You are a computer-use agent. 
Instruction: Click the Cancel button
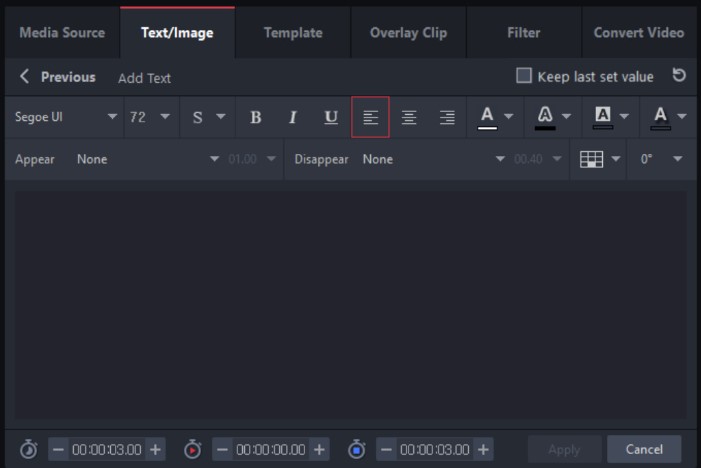(644, 449)
